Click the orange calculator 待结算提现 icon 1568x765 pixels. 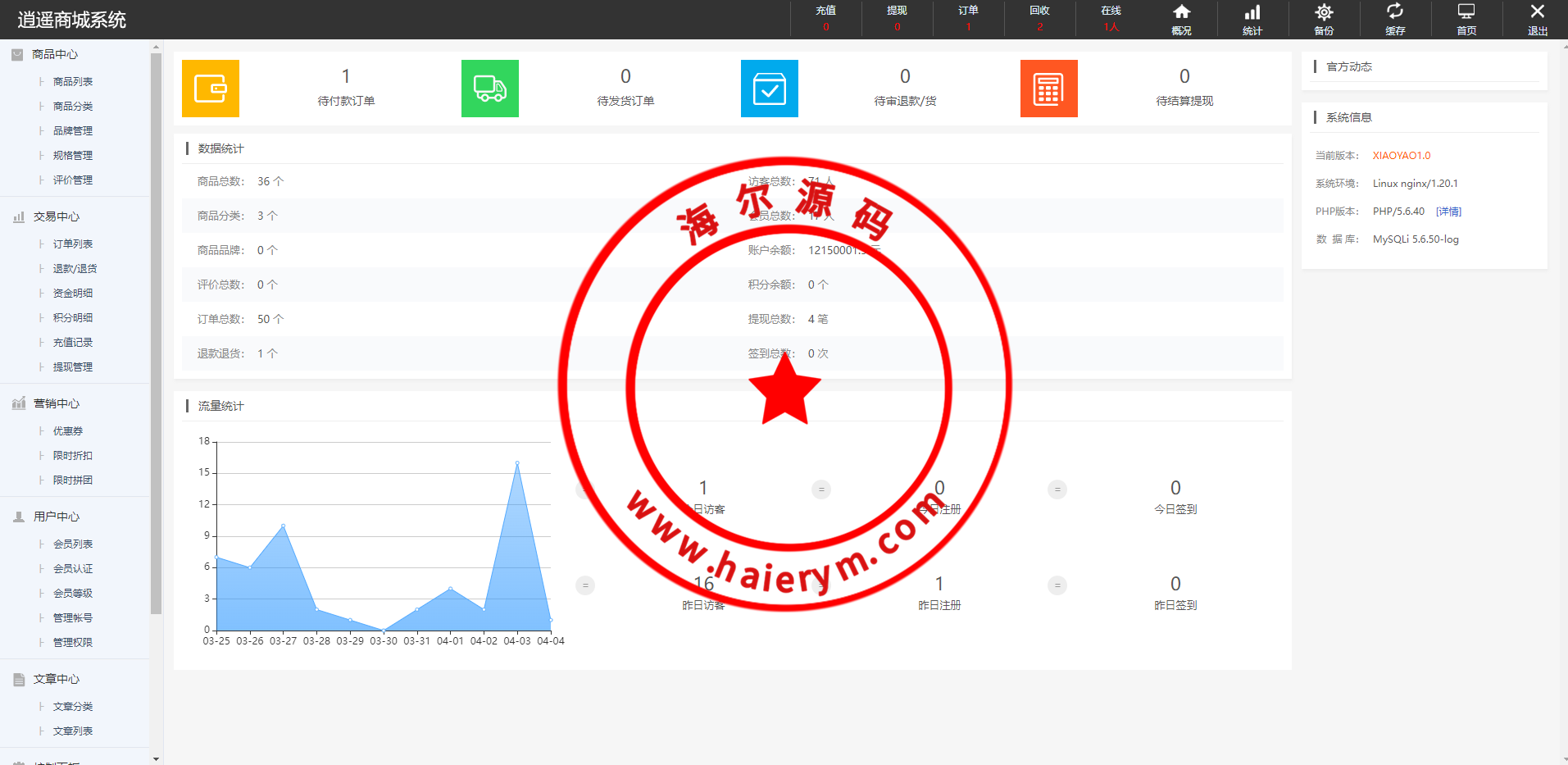[x=1049, y=89]
